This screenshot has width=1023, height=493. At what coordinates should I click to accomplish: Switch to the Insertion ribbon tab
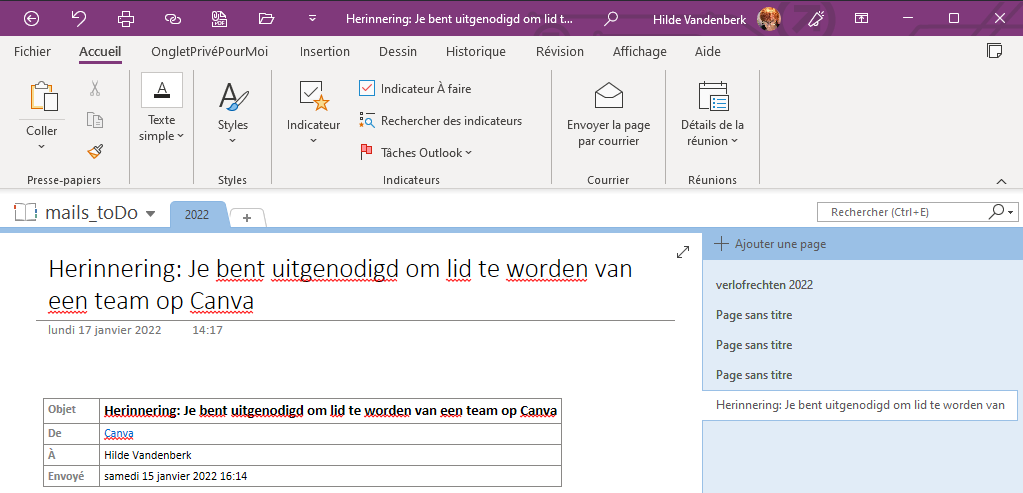click(x=325, y=52)
